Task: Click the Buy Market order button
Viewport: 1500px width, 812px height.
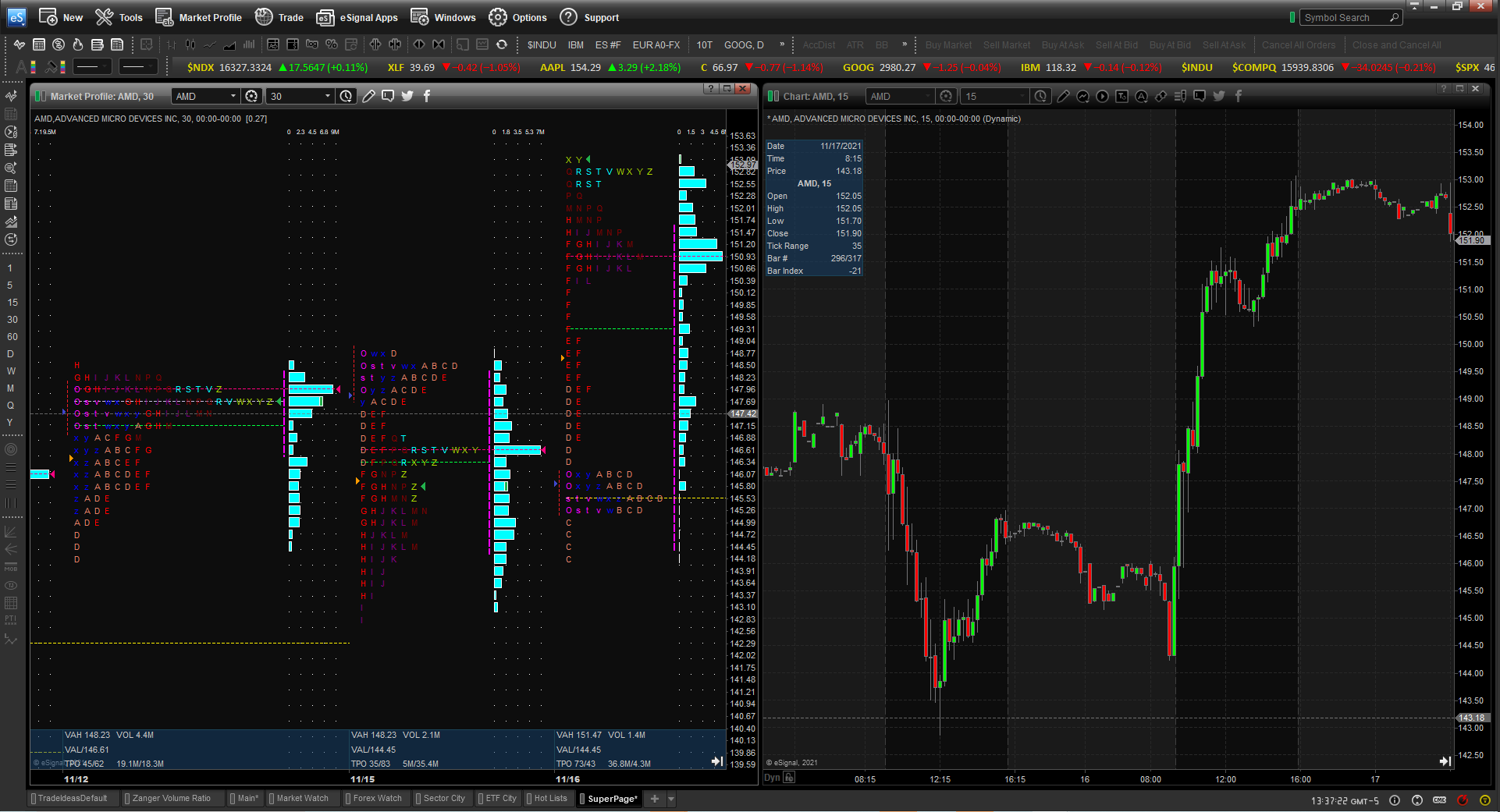Action: tap(947, 44)
